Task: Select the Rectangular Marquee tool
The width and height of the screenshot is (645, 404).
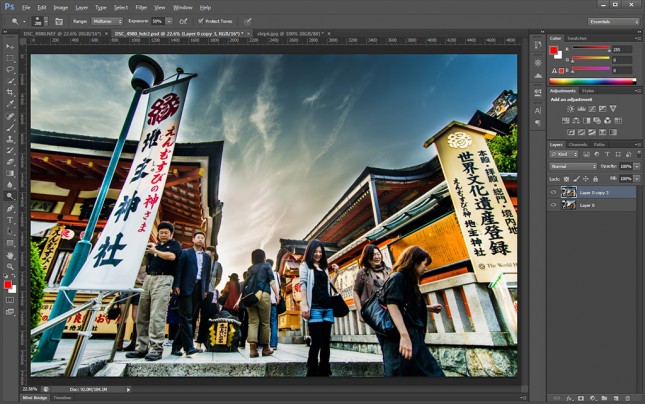Action: pos(10,58)
